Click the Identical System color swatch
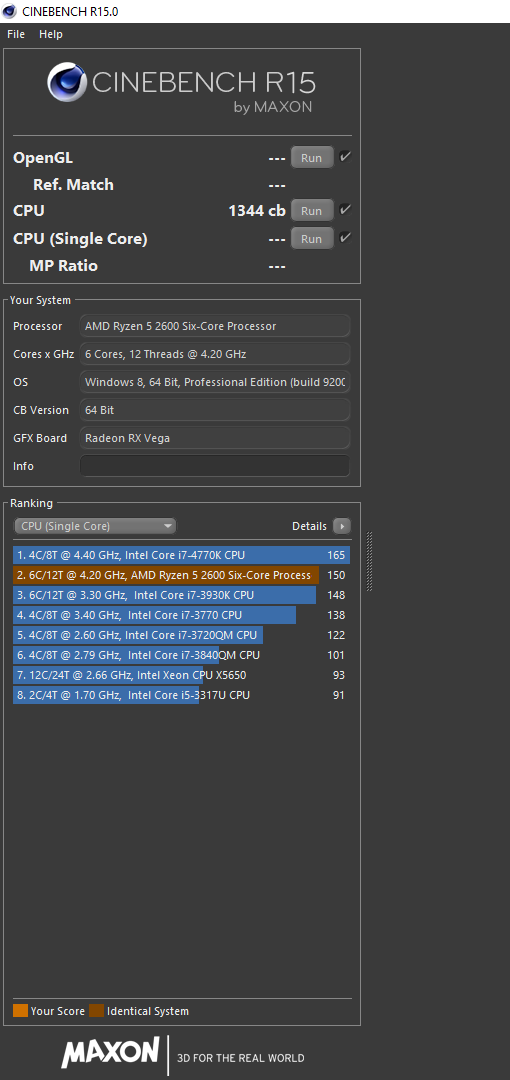This screenshot has height=1080, width=510. [96, 1011]
